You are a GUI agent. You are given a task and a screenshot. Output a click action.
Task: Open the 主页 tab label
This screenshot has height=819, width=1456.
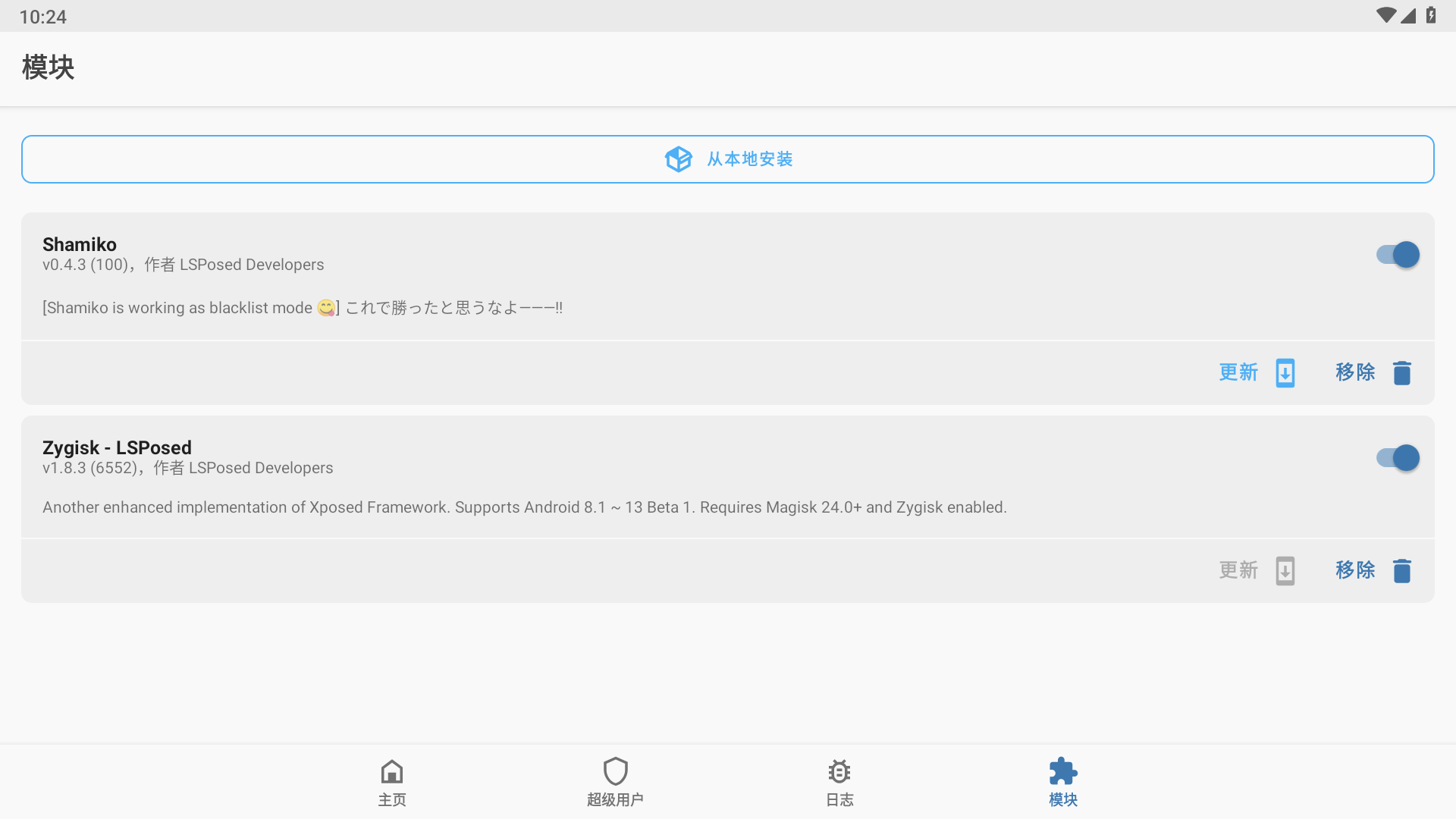[392, 800]
